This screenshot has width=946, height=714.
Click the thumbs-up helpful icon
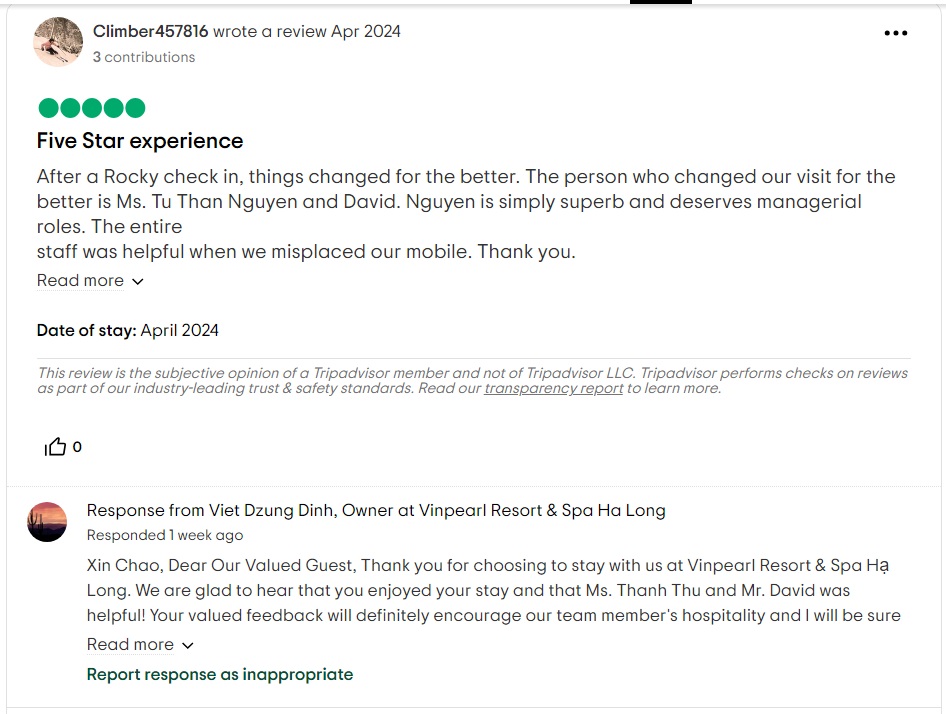55,447
